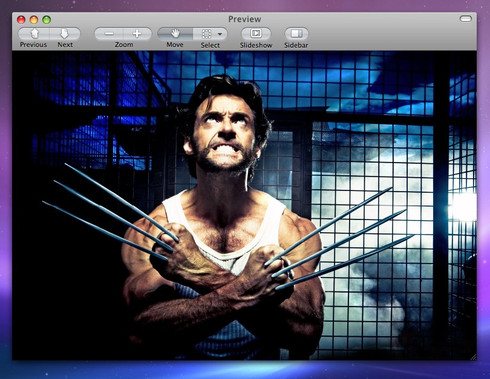Click the Preview window title text

pyautogui.click(x=245, y=19)
